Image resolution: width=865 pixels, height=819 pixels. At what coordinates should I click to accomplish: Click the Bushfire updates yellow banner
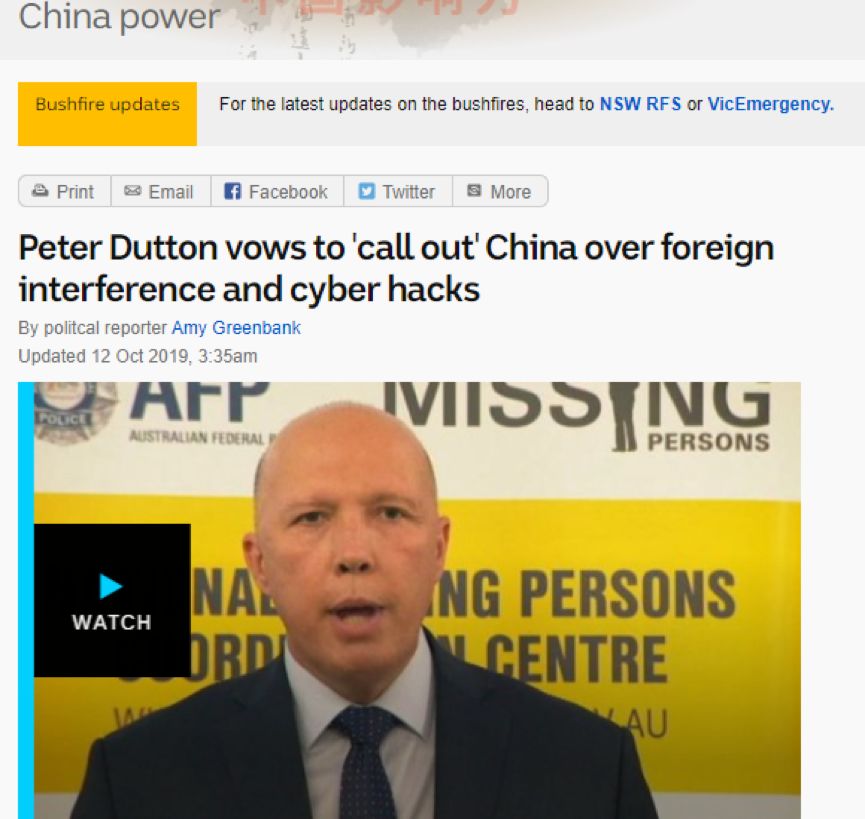pos(107,114)
